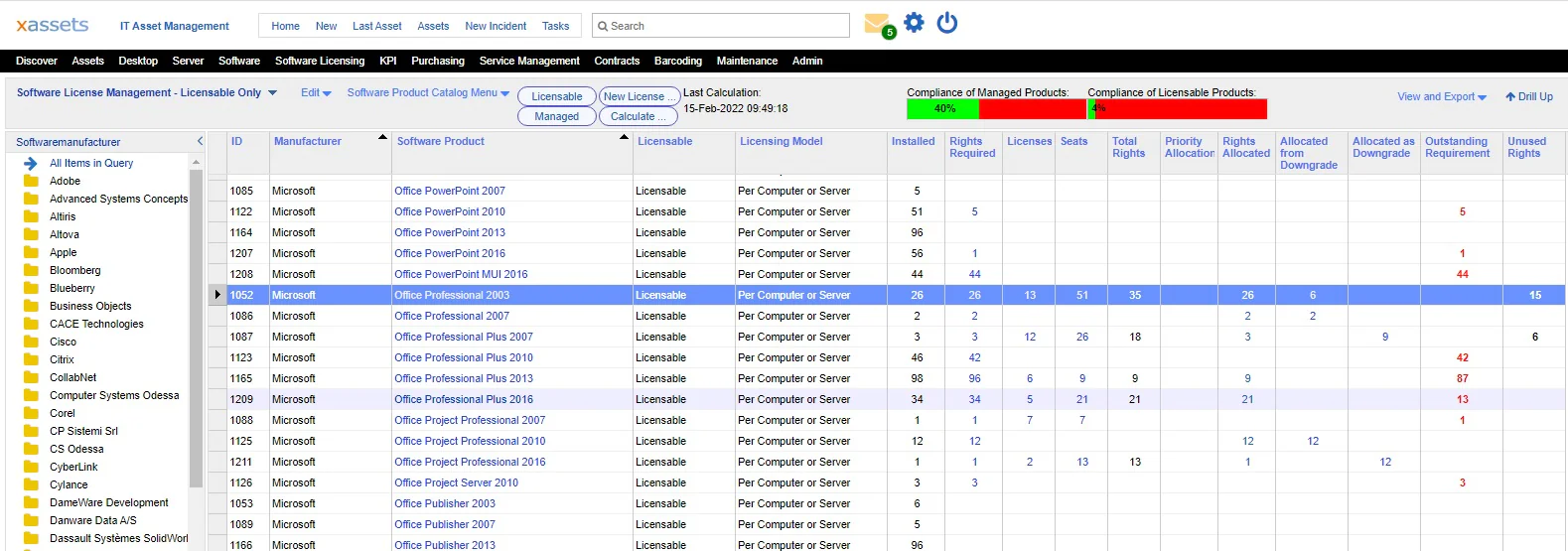Click inside the Search input field
Viewport: 1568px width, 551px height.
721,26
